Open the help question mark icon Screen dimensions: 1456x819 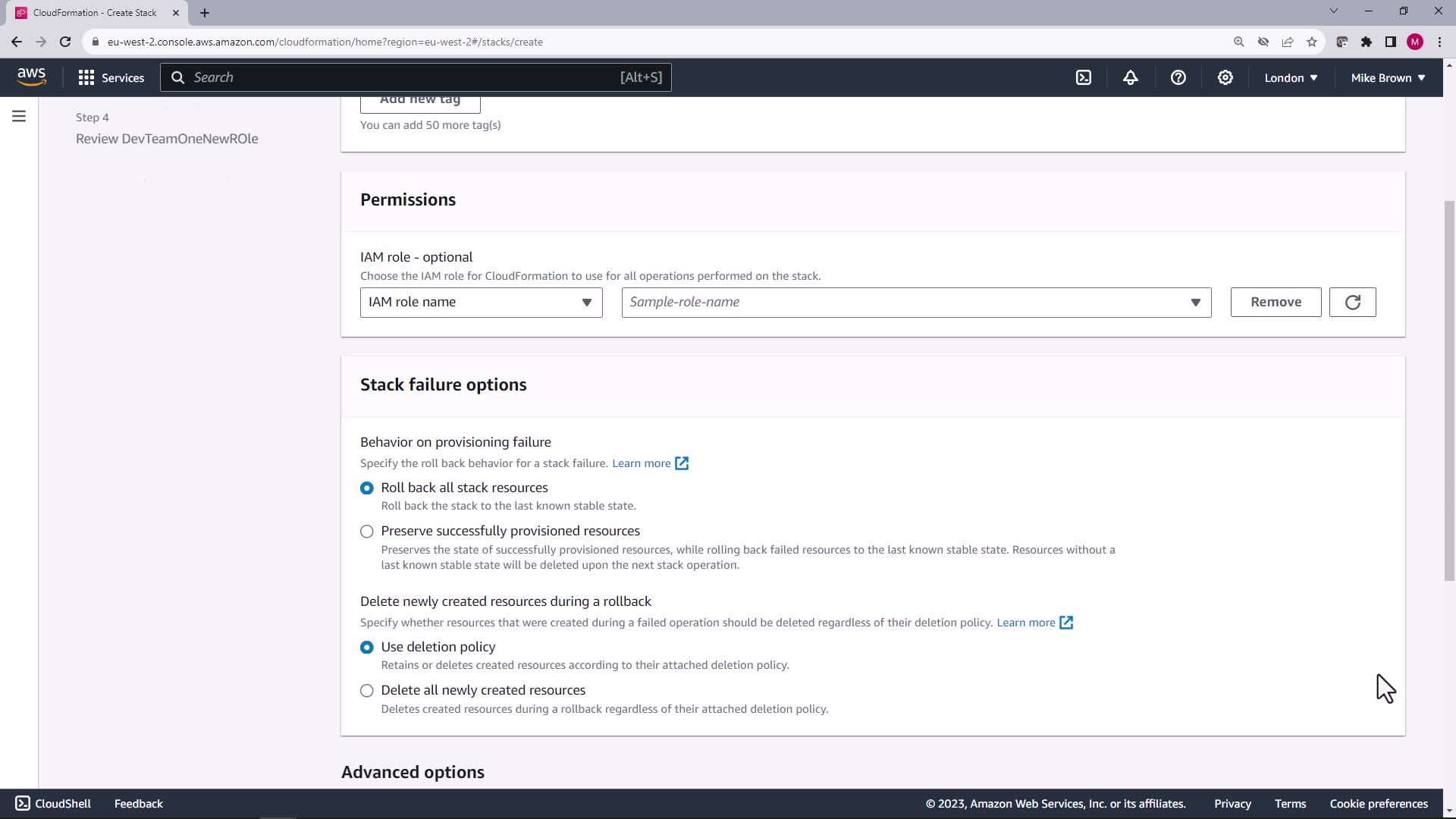click(x=1178, y=77)
